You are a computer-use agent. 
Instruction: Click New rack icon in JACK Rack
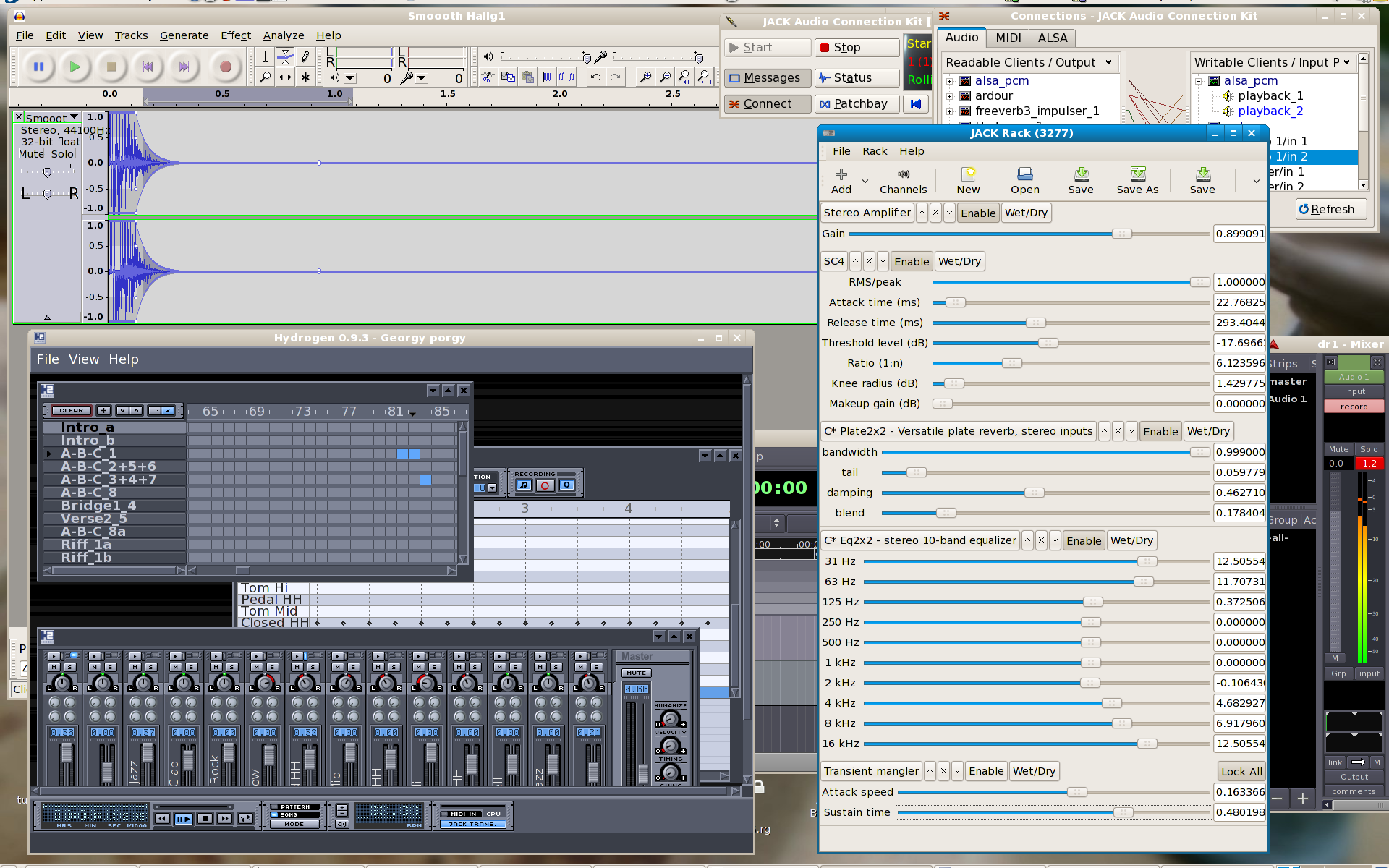pyautogui.click(x=968, y=181)
